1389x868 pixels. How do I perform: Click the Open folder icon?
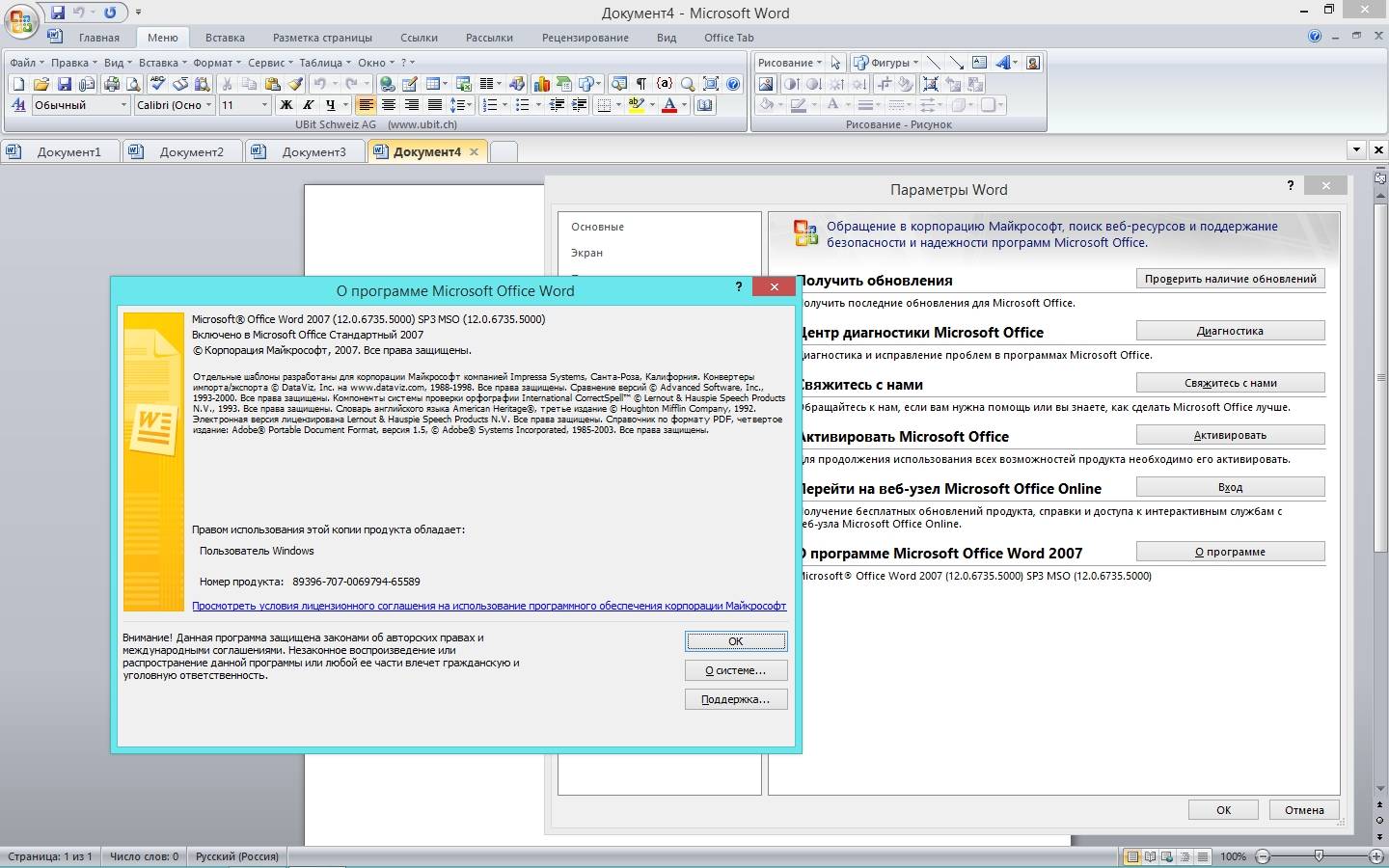click(41, 84)
